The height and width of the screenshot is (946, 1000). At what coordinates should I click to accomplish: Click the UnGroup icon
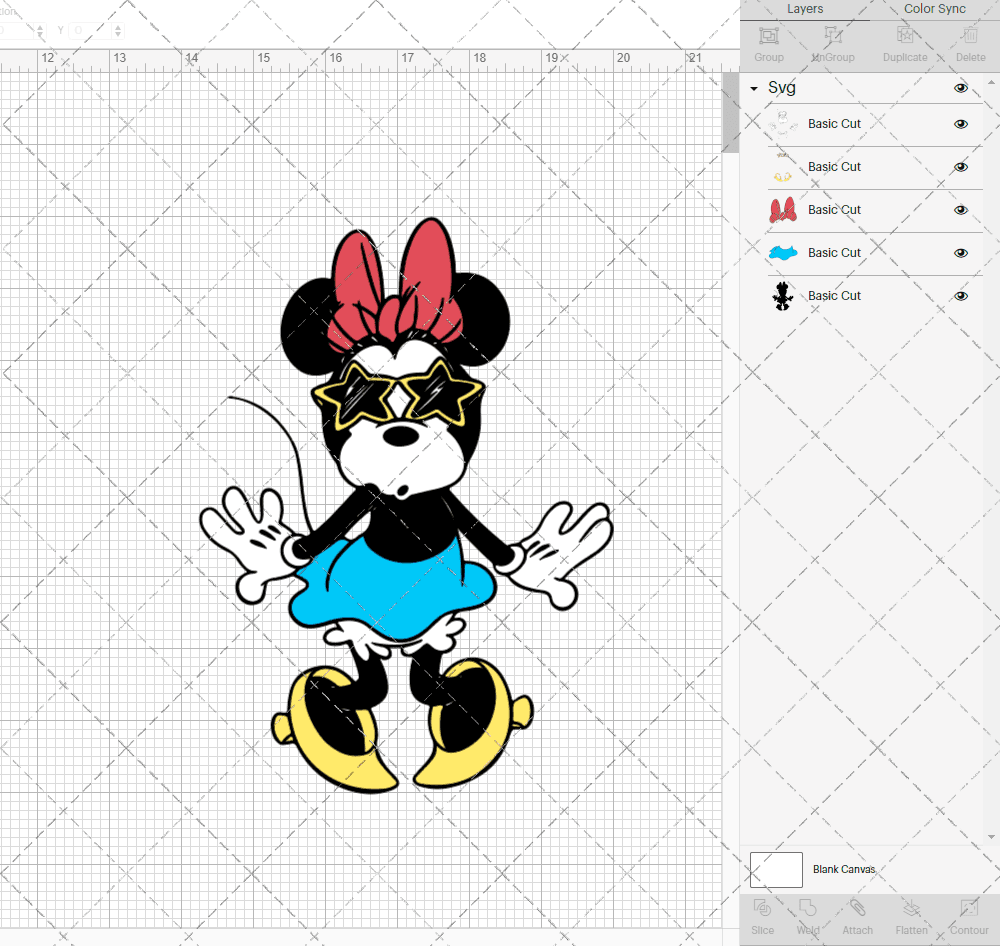tap(832, 35)
